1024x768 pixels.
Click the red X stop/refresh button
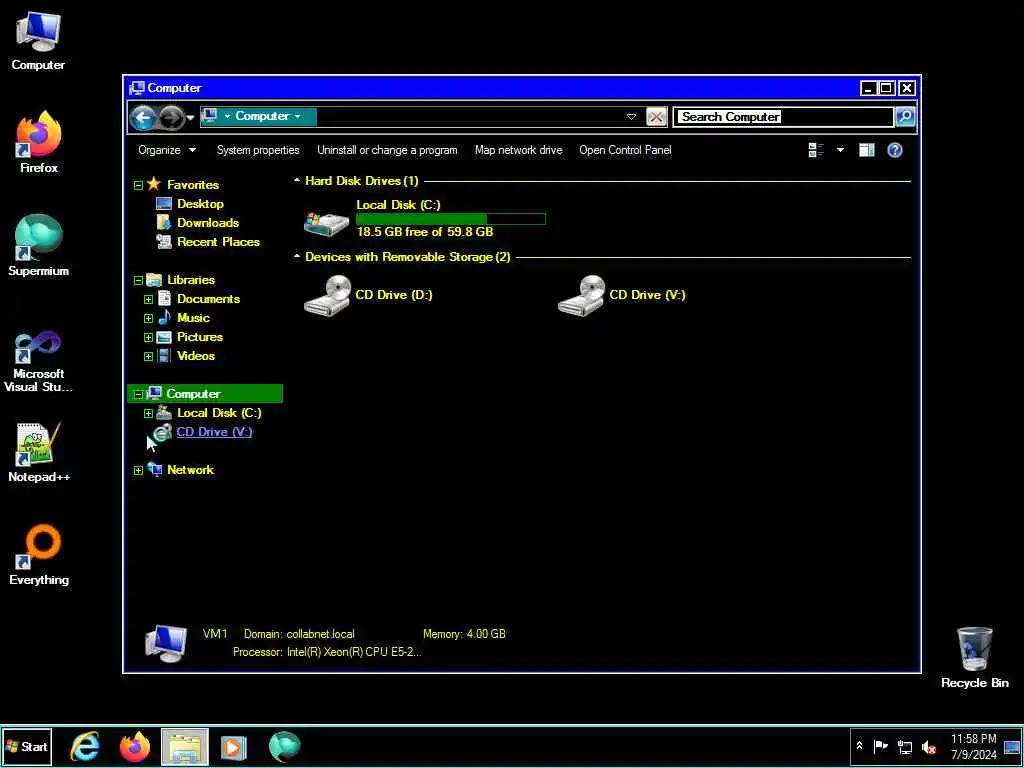(656, 117)
